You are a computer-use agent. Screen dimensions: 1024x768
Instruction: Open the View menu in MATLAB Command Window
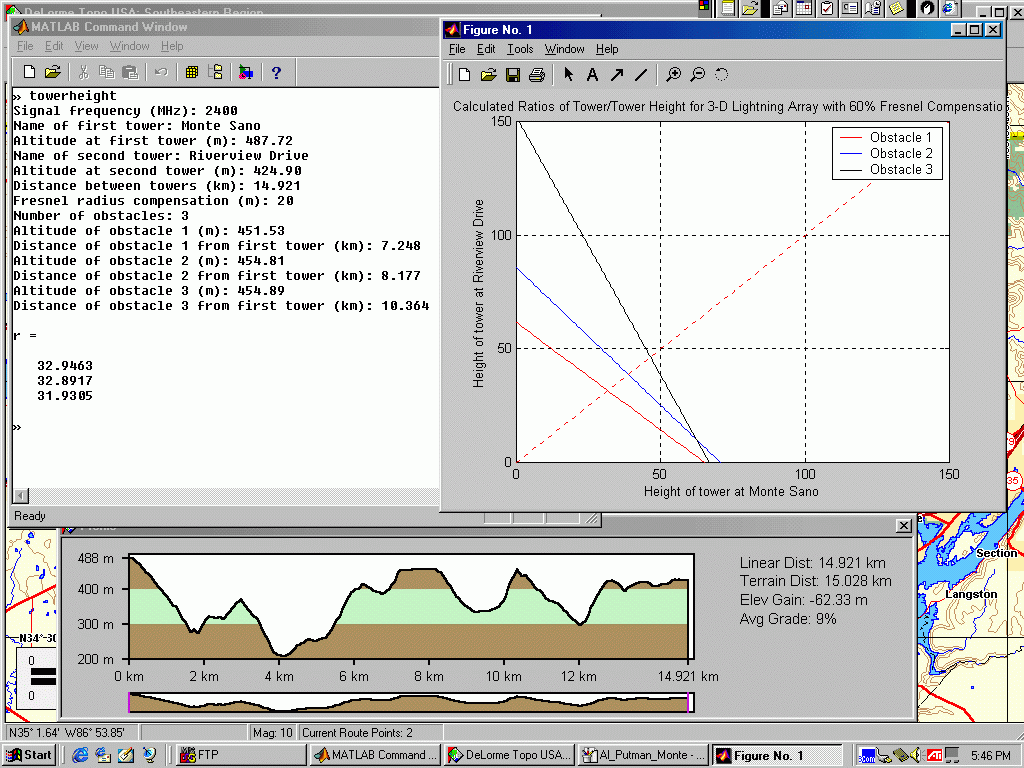[x=86, y=46]
